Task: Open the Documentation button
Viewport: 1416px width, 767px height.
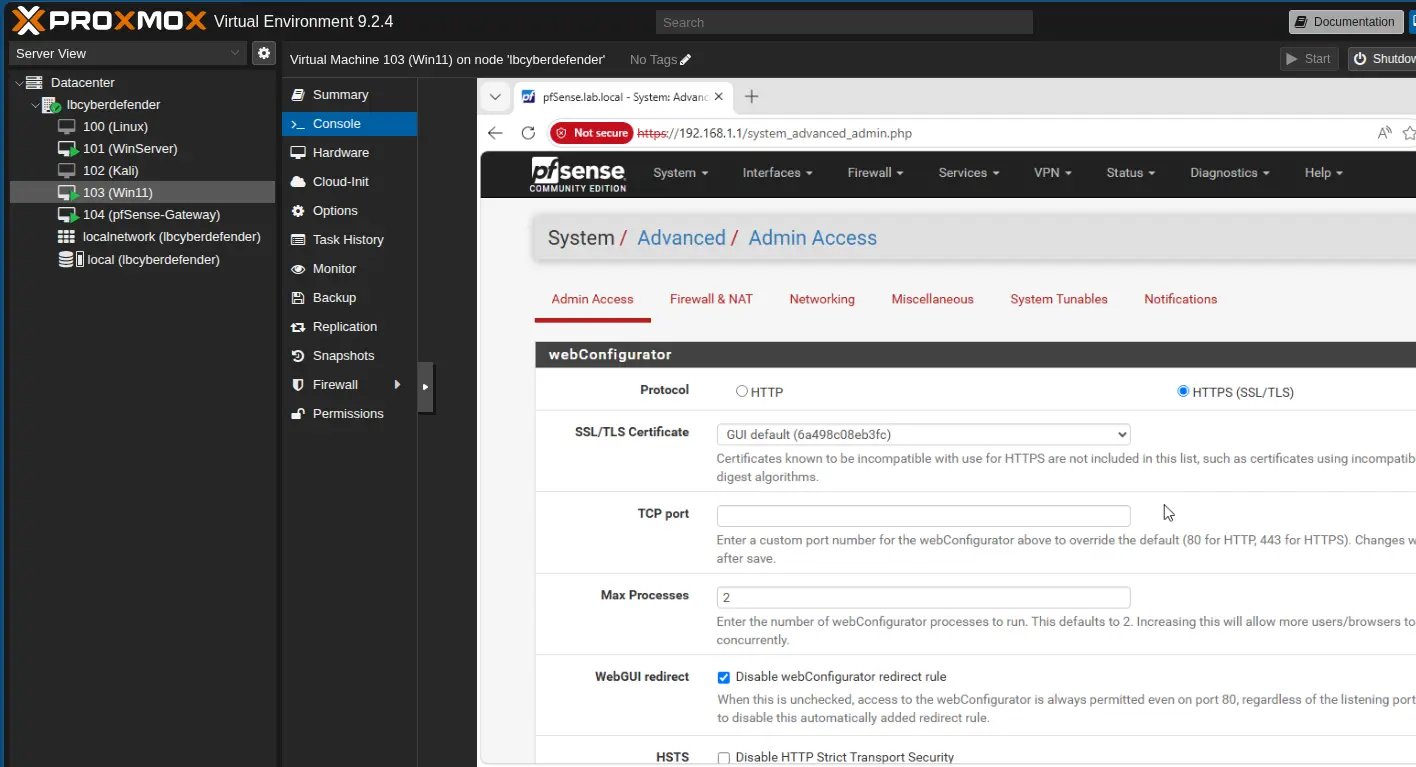Action: click(1345, 22)
